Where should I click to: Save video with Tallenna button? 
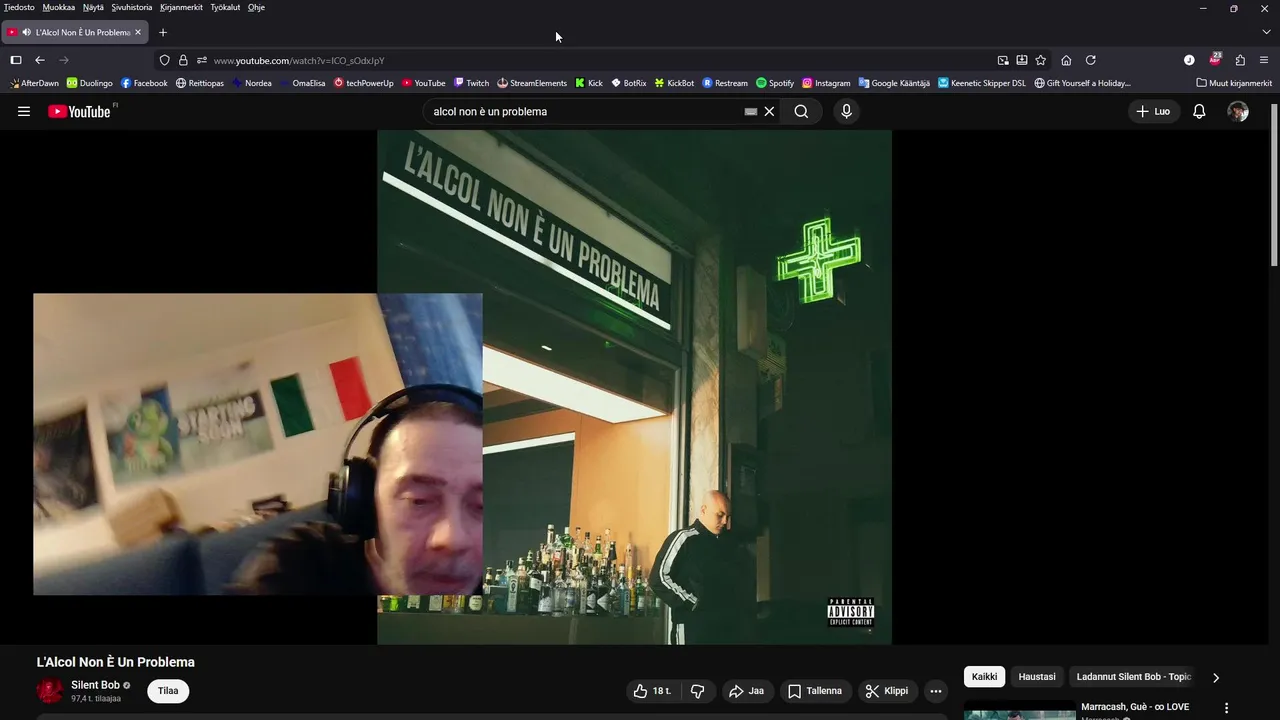click(x=814, y=691)
